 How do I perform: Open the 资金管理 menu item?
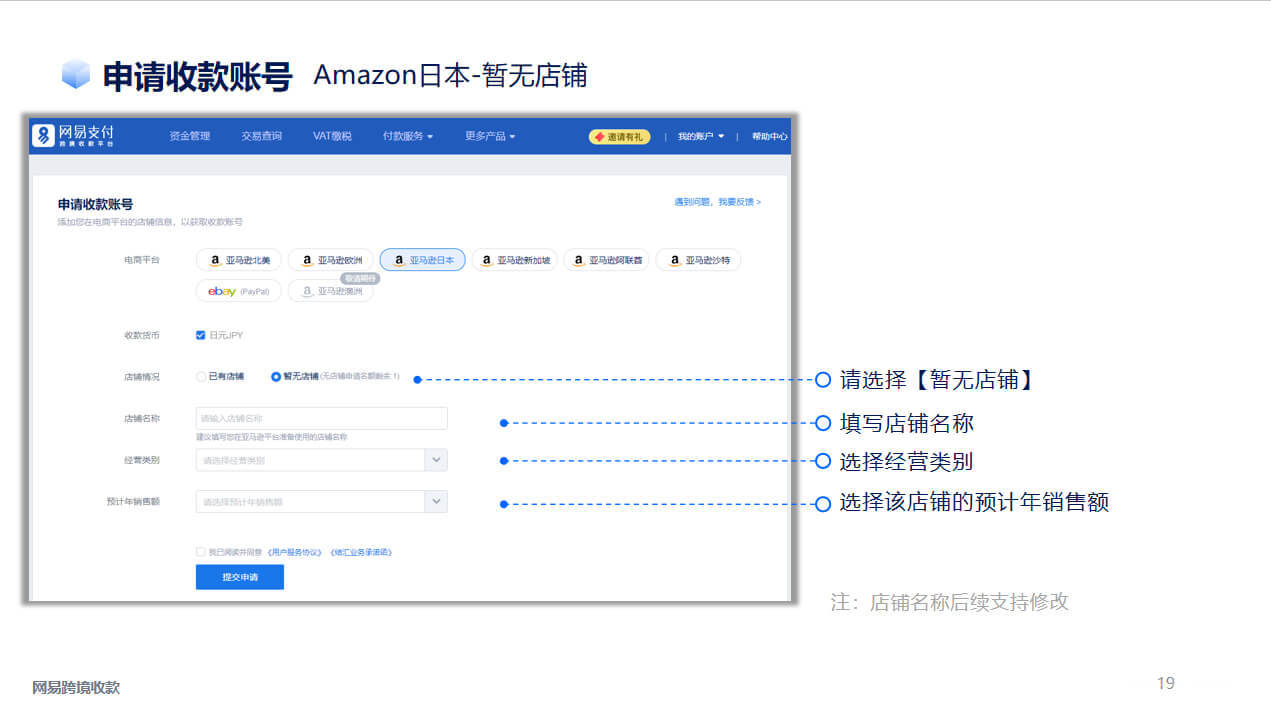click(190, 136)
